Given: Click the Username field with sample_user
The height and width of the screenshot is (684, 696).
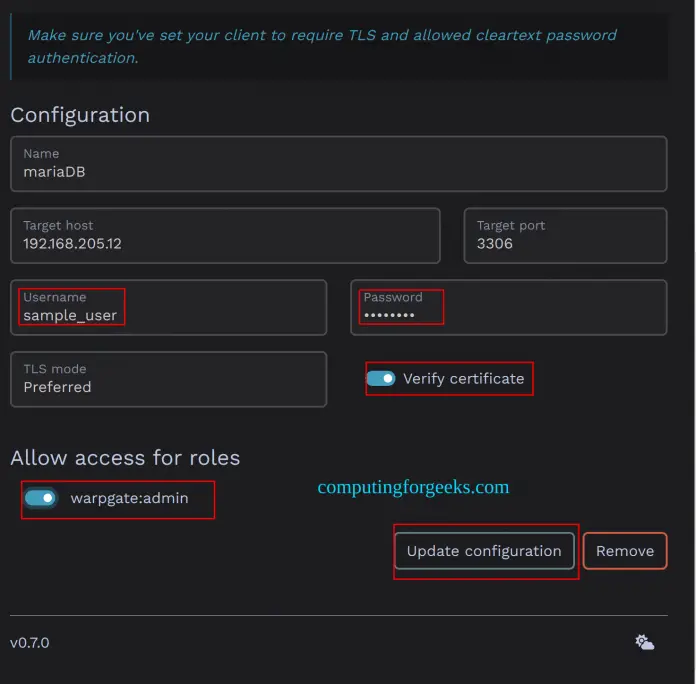Looking at the screenshot, I should click(168, 308).
